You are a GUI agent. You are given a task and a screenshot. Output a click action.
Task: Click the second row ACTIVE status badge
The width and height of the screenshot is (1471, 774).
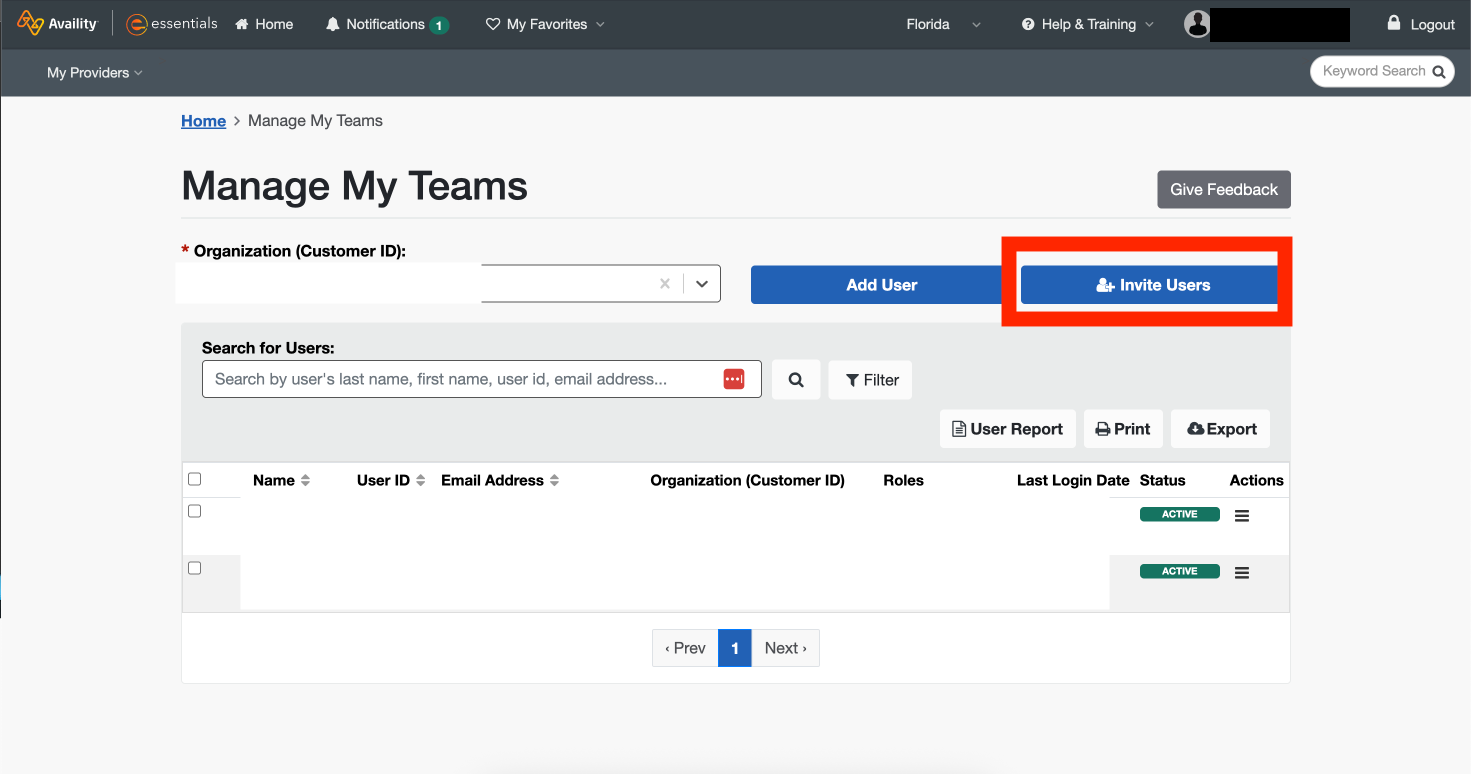(1180, 571)
